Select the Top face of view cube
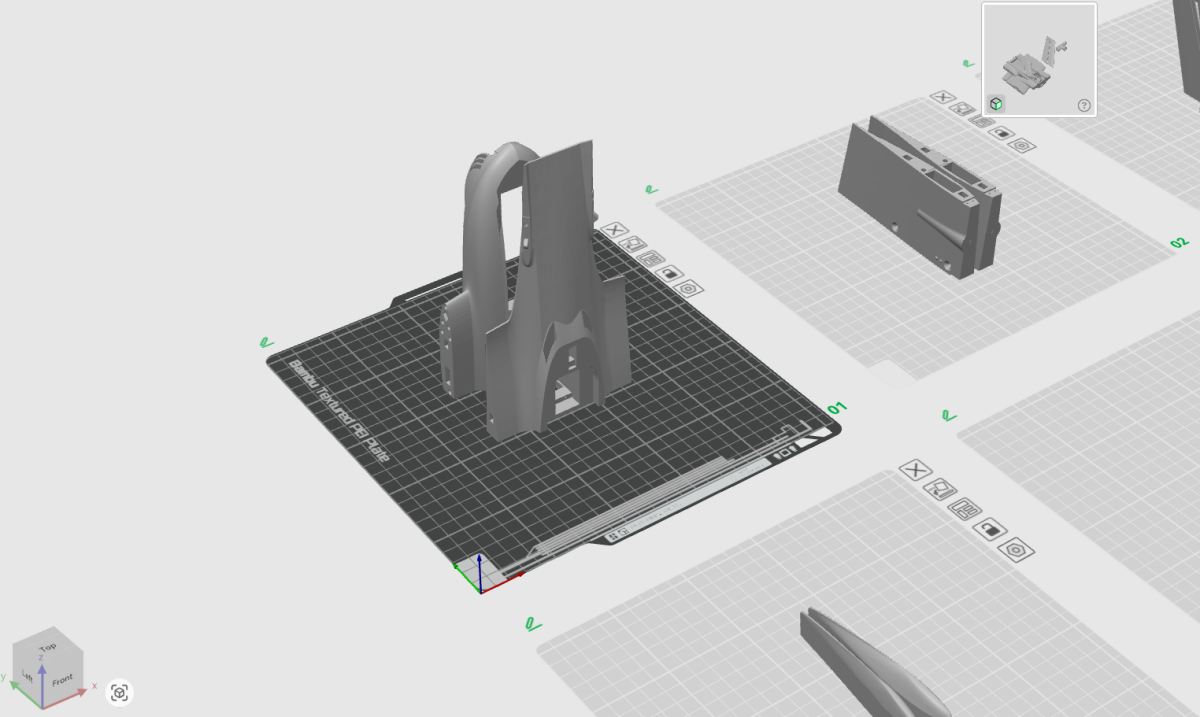Viewport: 1200px width, 717px height. click(47, 648)
